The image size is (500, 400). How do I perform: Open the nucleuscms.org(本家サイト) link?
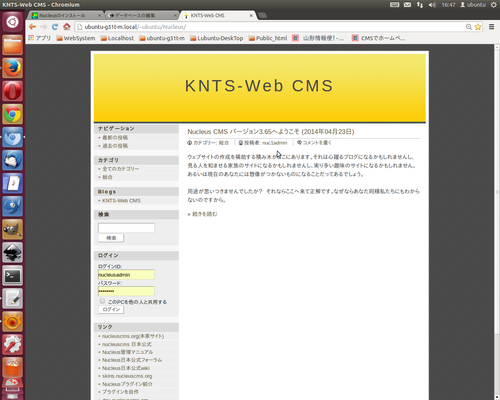point(133,336)
